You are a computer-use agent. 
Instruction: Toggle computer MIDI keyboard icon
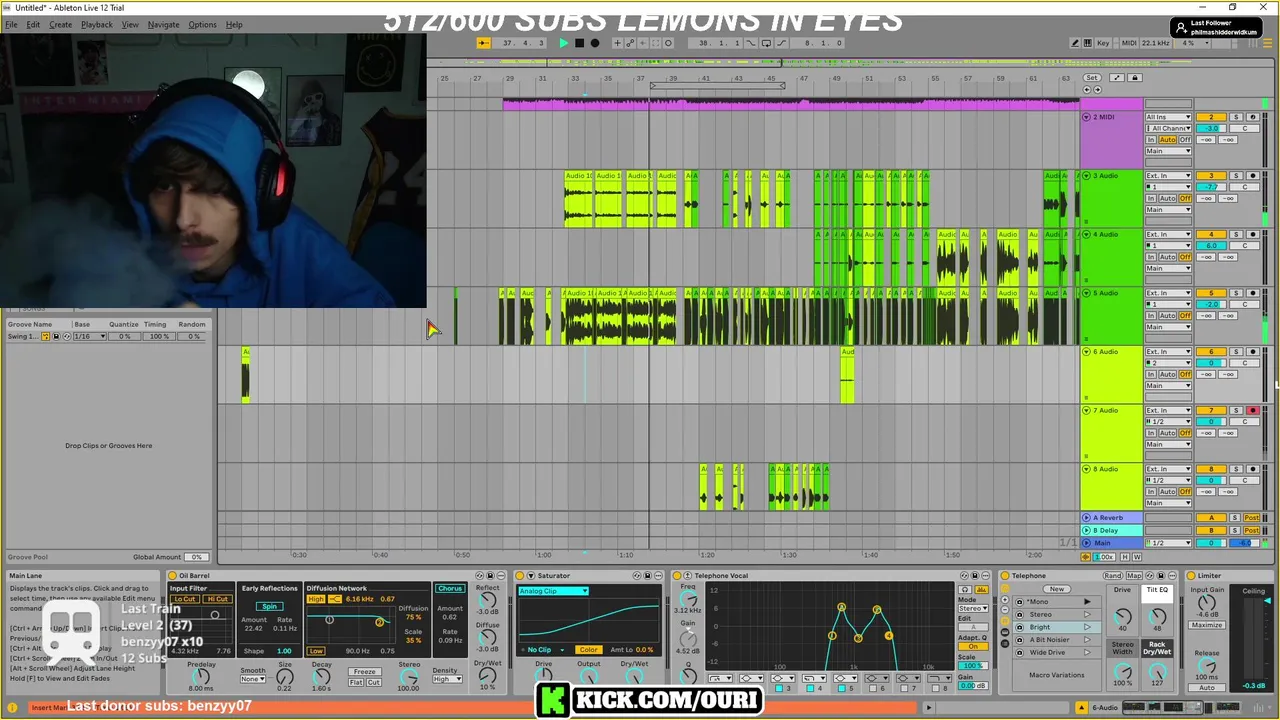coord(1088,43)
